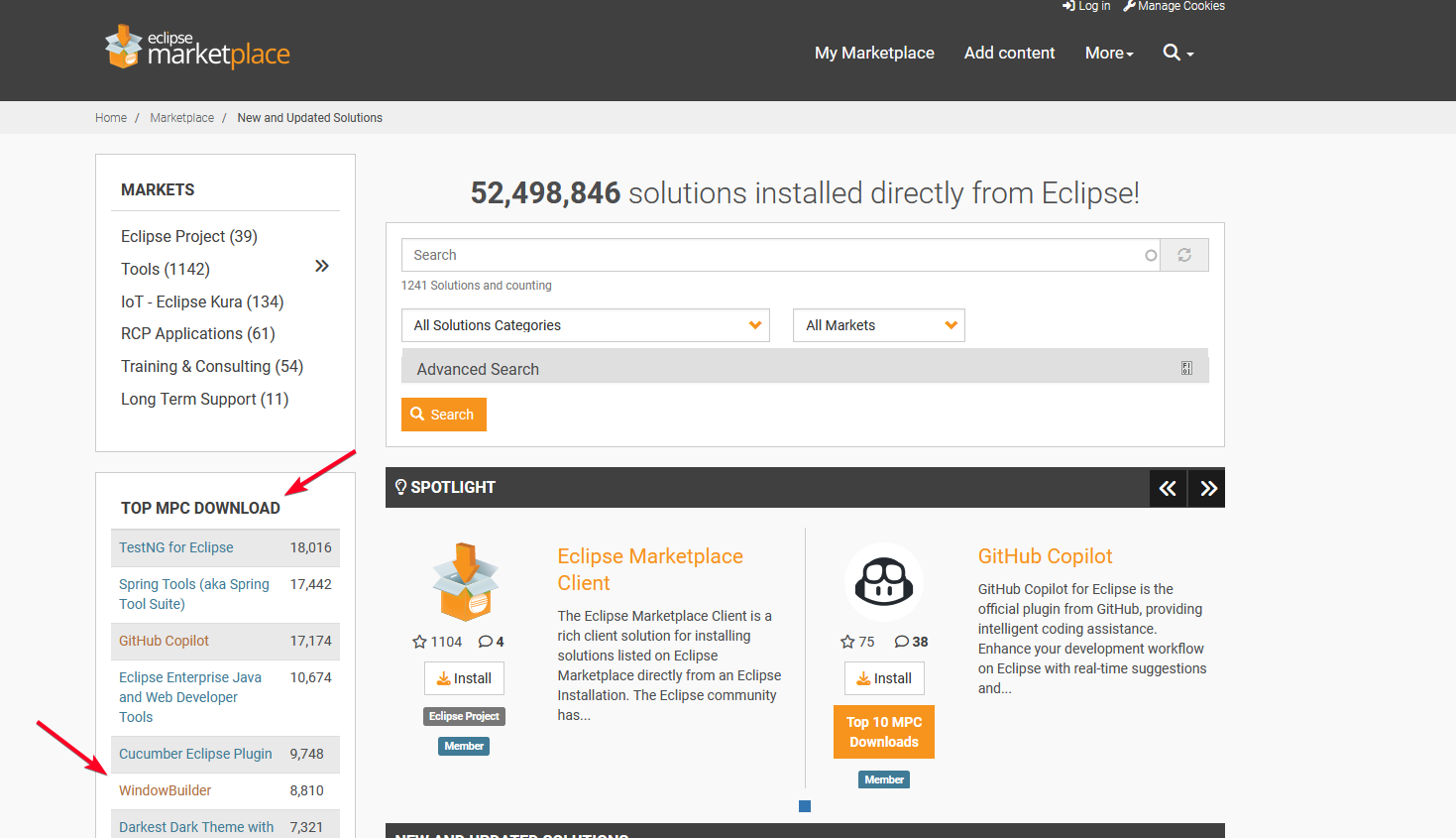This screenshot has height=838, width=1456.
Task: Open the All Markets dropdown
Action: (x=878, y=325)
